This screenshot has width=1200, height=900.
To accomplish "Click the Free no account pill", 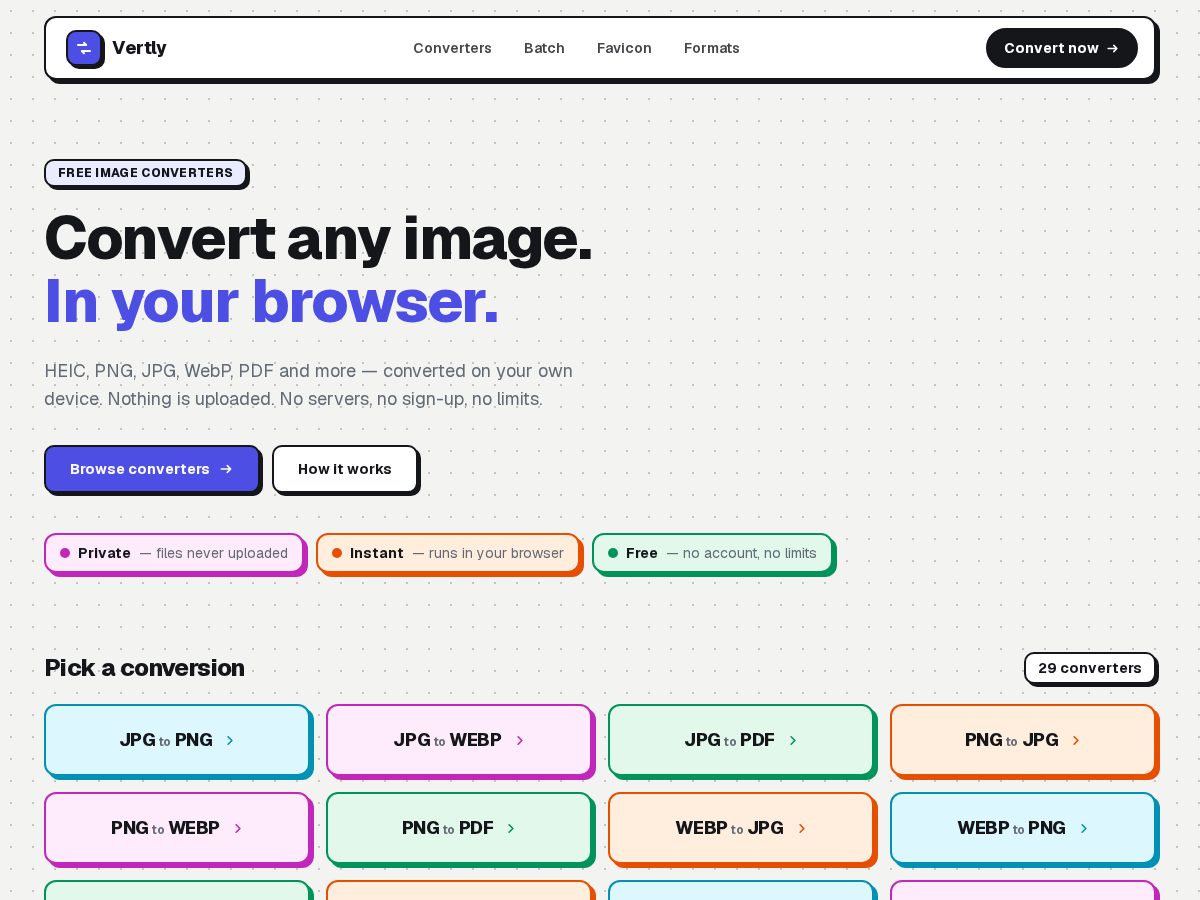I will tap(712, 553).
